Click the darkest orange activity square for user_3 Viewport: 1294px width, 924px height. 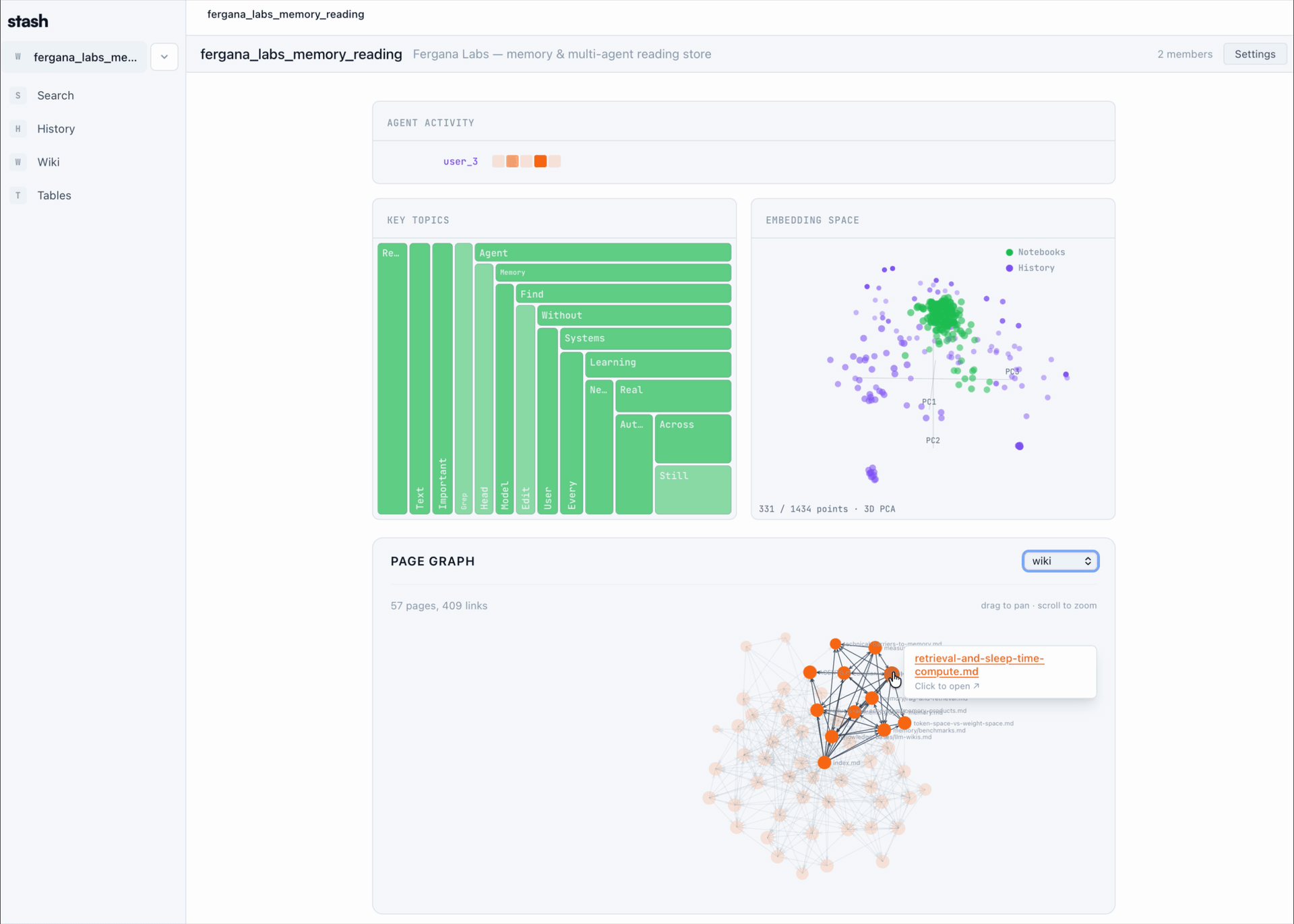point(541,161)
